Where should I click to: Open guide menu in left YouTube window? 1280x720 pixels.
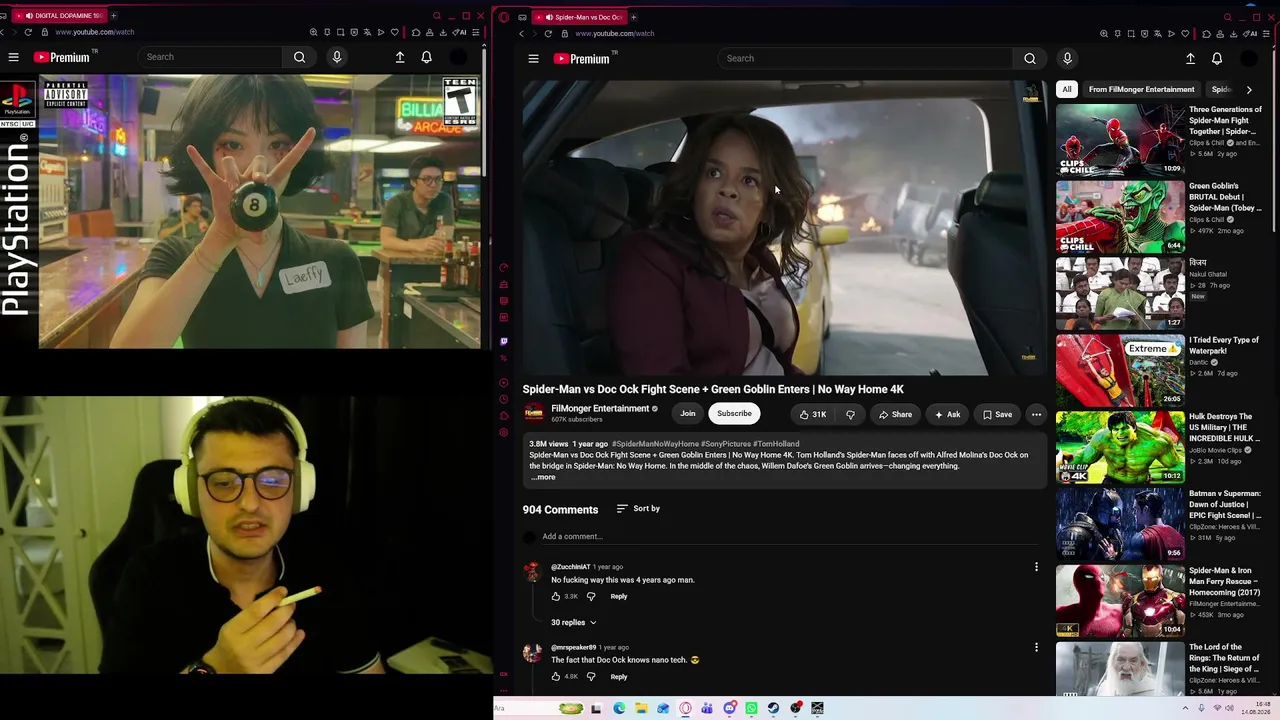pyautogui.click(x=14, y=57)
